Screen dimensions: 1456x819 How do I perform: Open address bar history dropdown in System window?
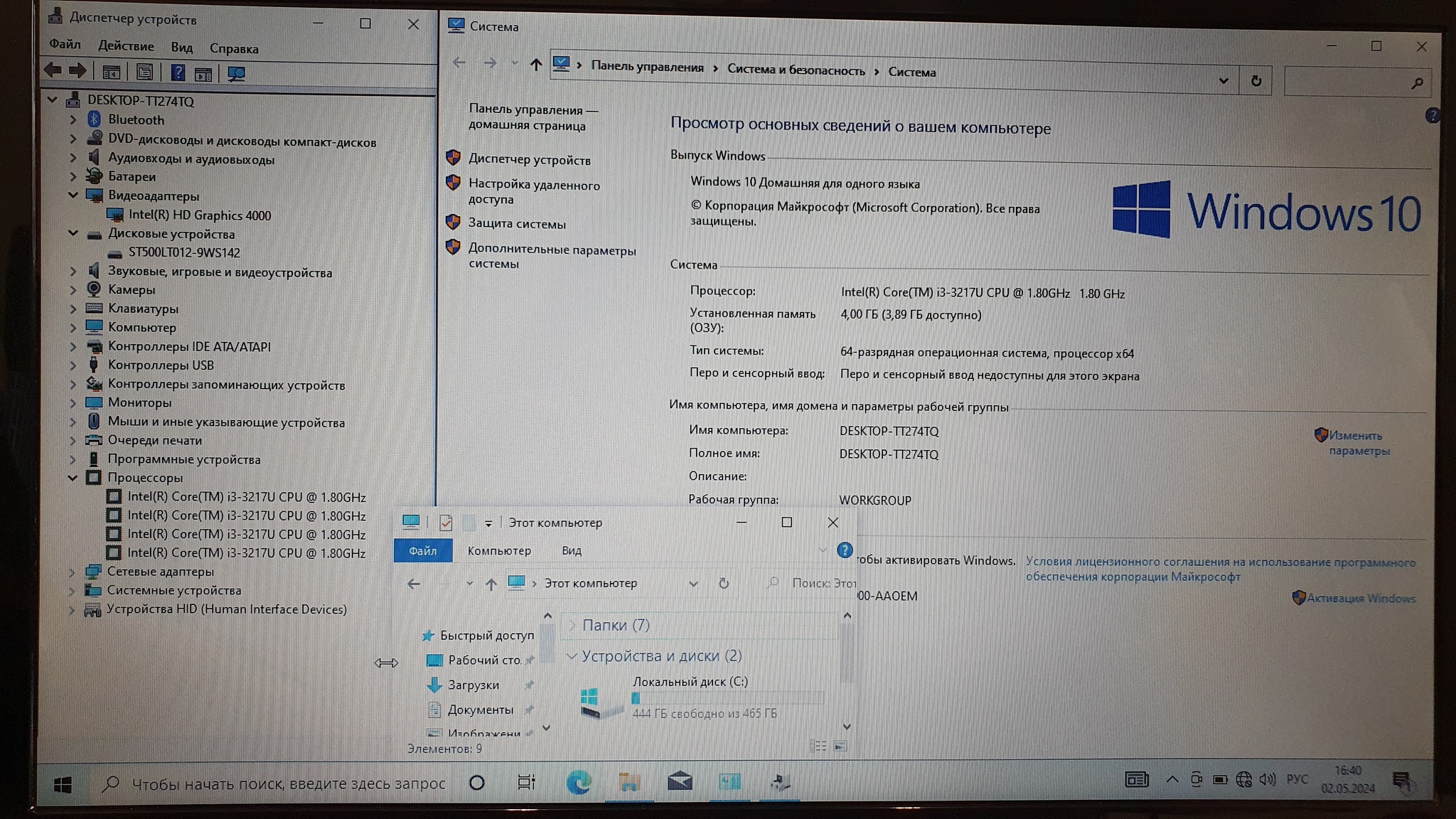1223,81
